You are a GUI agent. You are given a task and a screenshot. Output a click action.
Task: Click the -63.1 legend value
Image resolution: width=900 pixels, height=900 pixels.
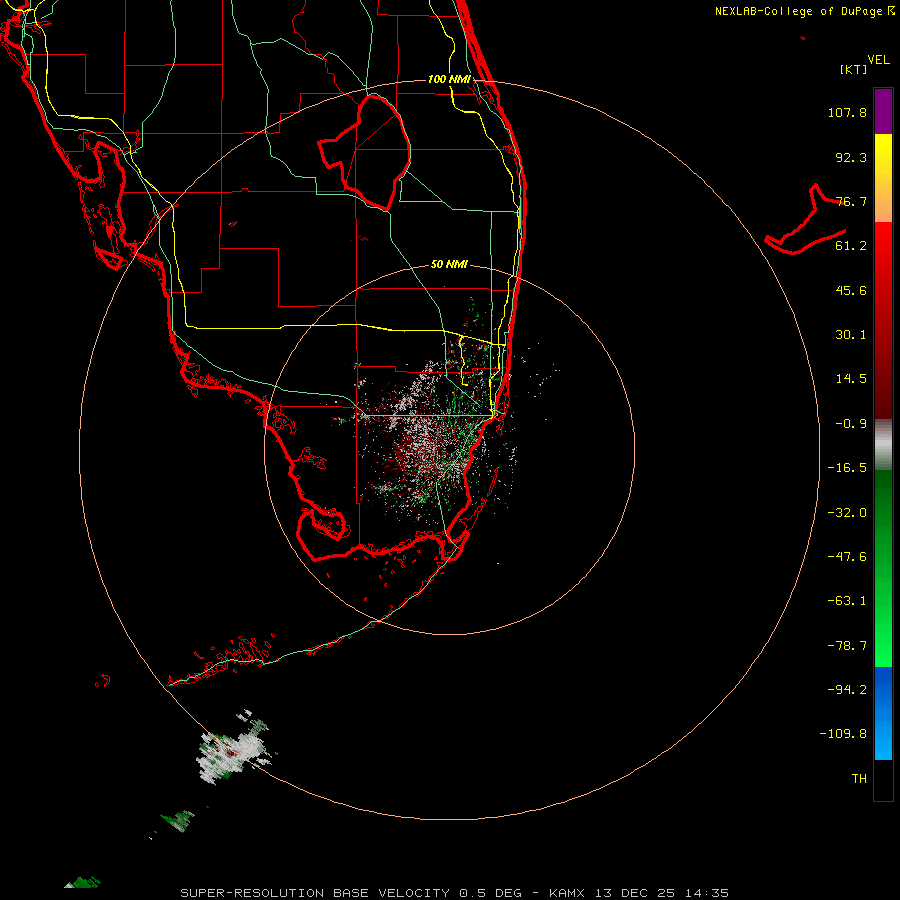847,601
